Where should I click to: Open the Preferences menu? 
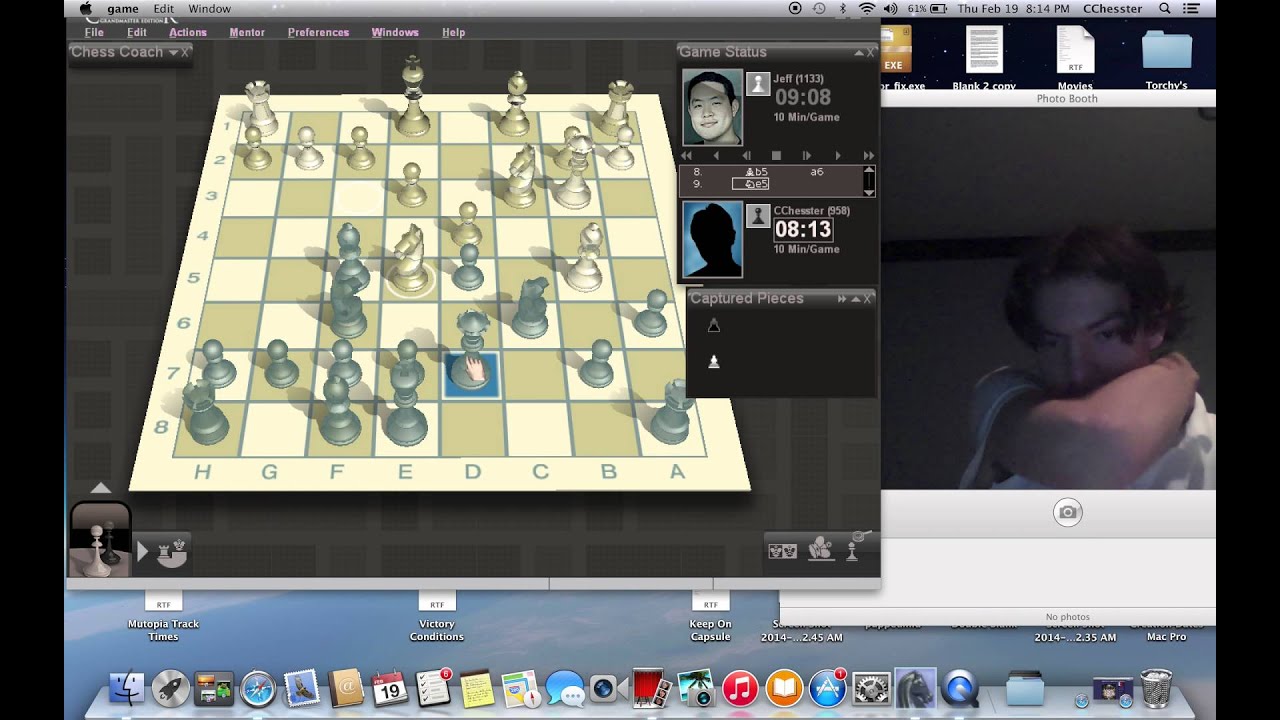(318, 32)
